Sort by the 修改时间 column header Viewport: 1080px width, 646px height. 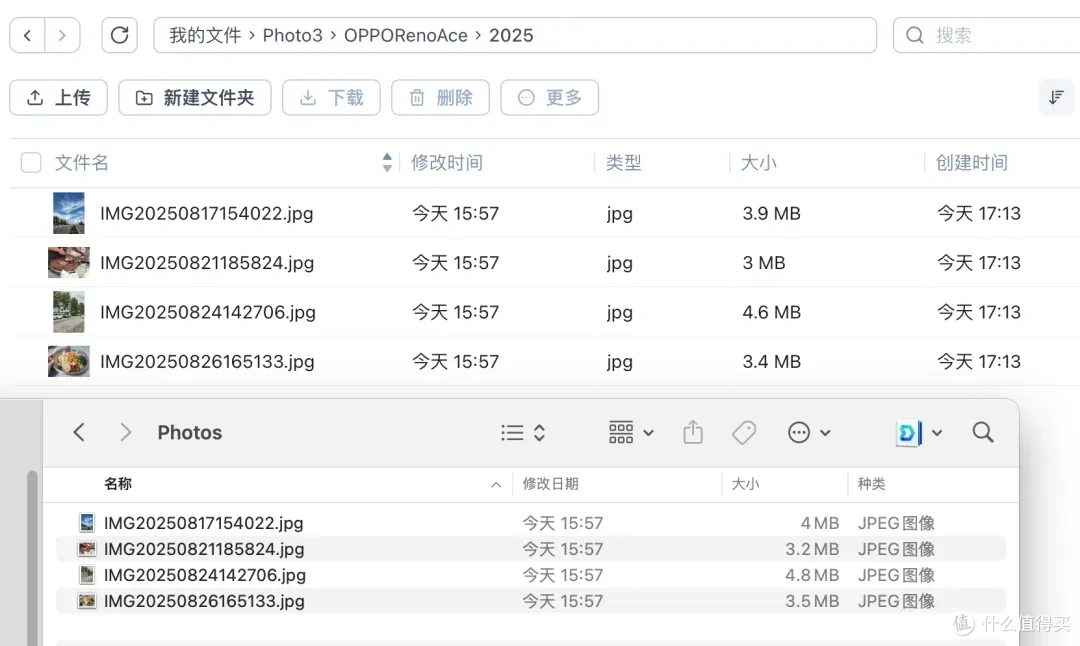coord(447,163)
